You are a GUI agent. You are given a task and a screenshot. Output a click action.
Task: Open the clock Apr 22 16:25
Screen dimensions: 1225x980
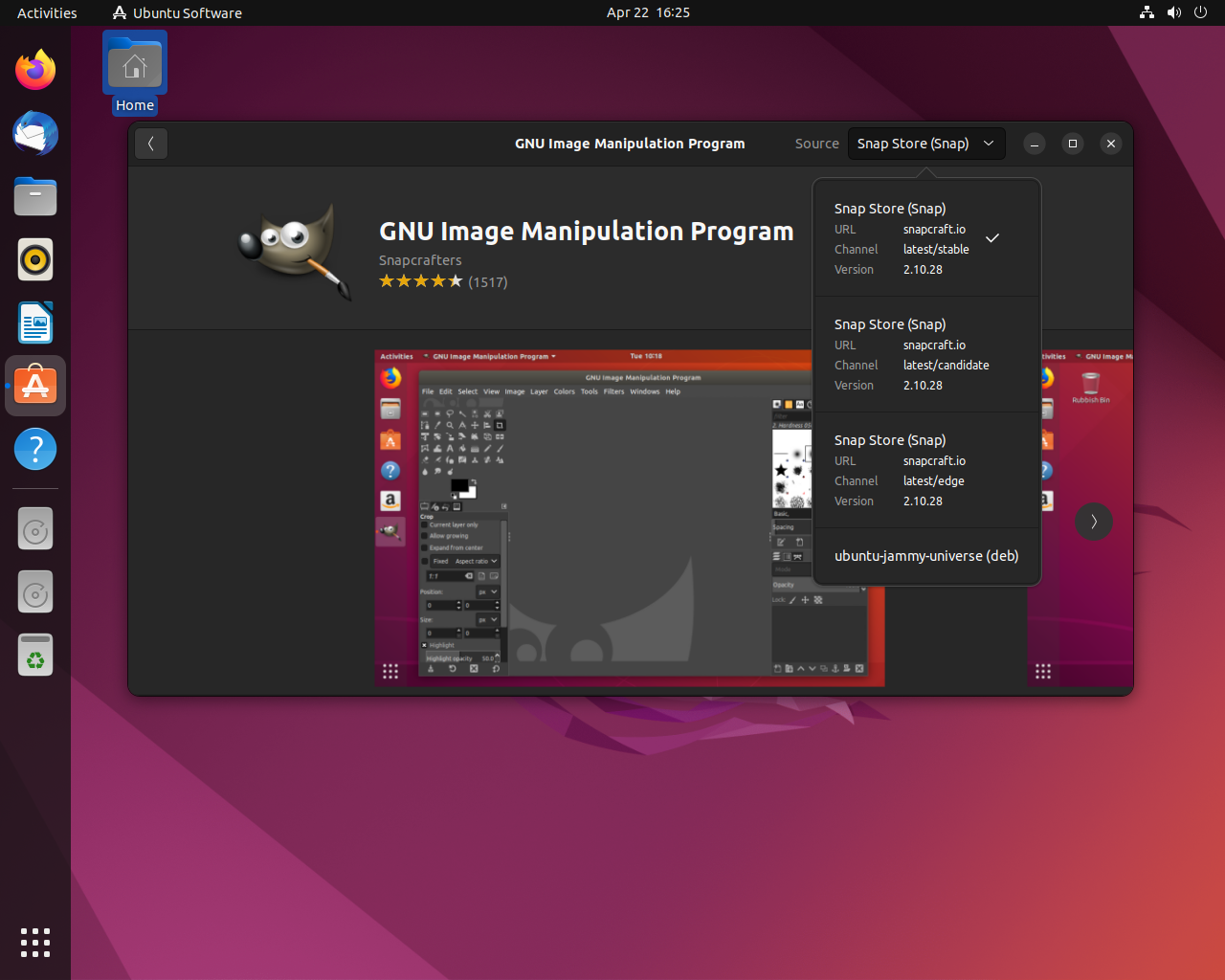(x=648, y=12)
